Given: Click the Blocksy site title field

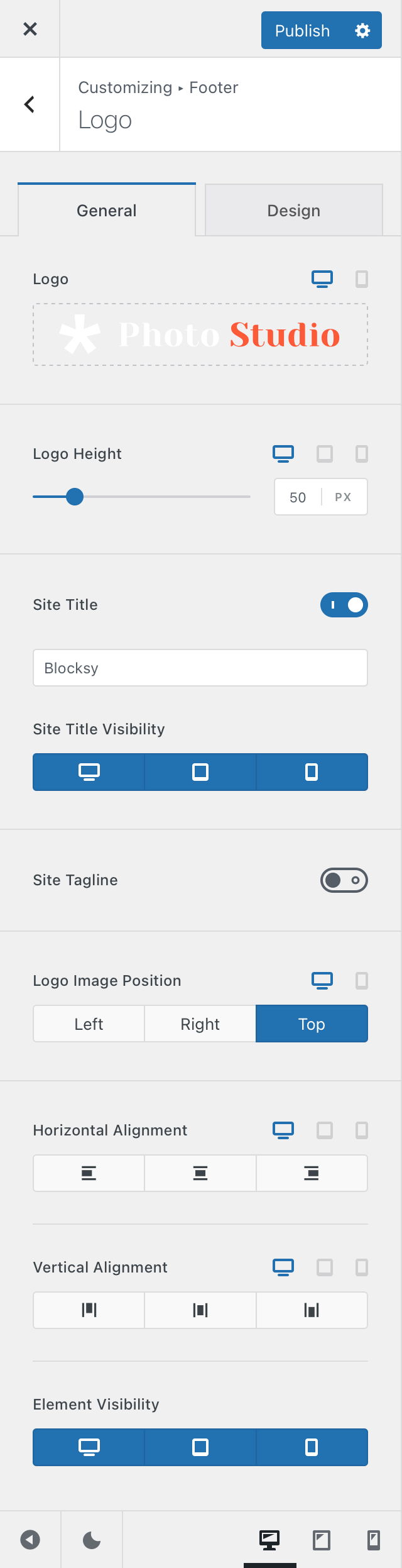Looking at the screenshot, I should click(200, 668).
